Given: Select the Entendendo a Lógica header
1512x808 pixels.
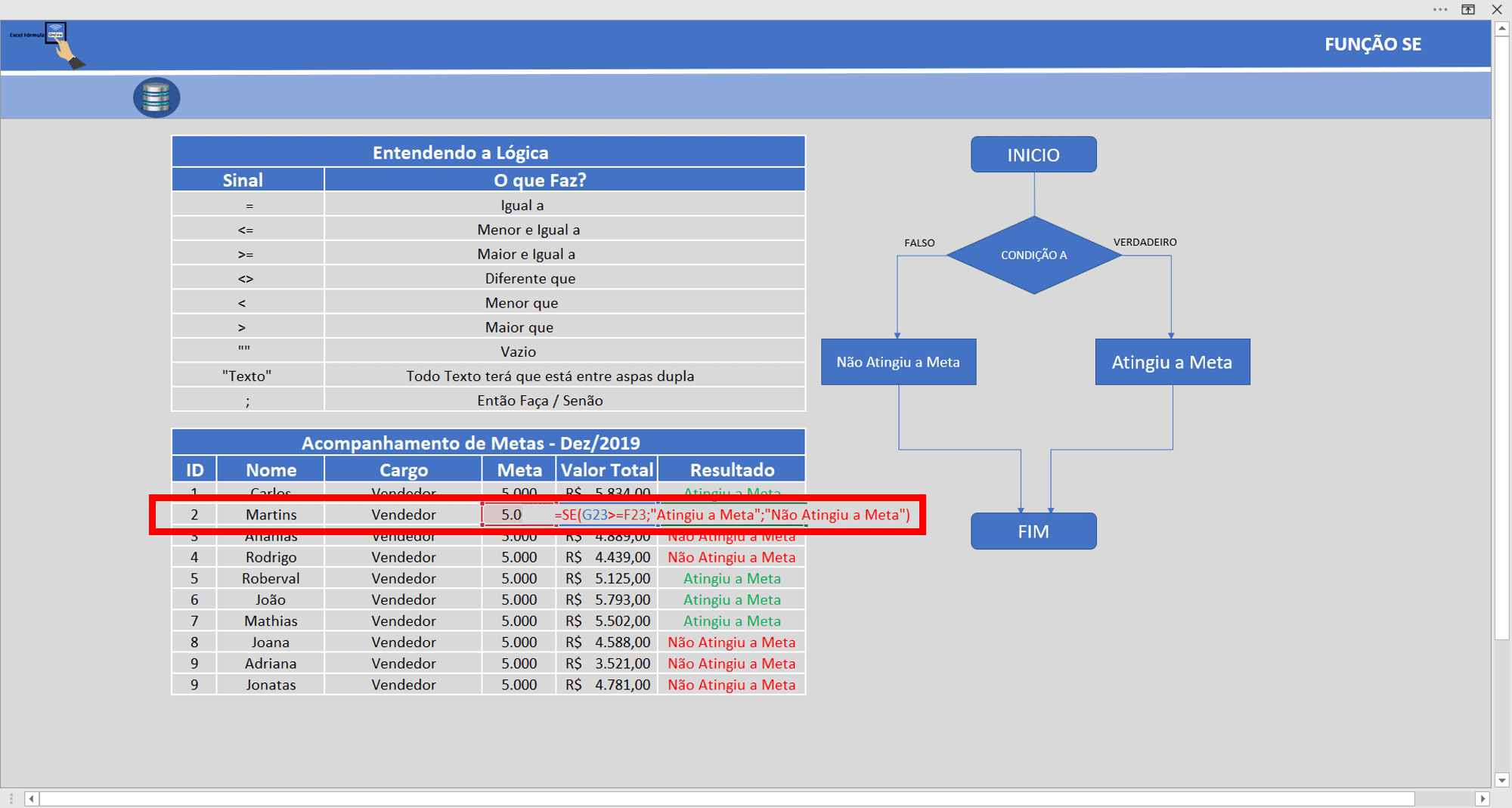Looking at the screenshot, I should [x=488, y=152].
